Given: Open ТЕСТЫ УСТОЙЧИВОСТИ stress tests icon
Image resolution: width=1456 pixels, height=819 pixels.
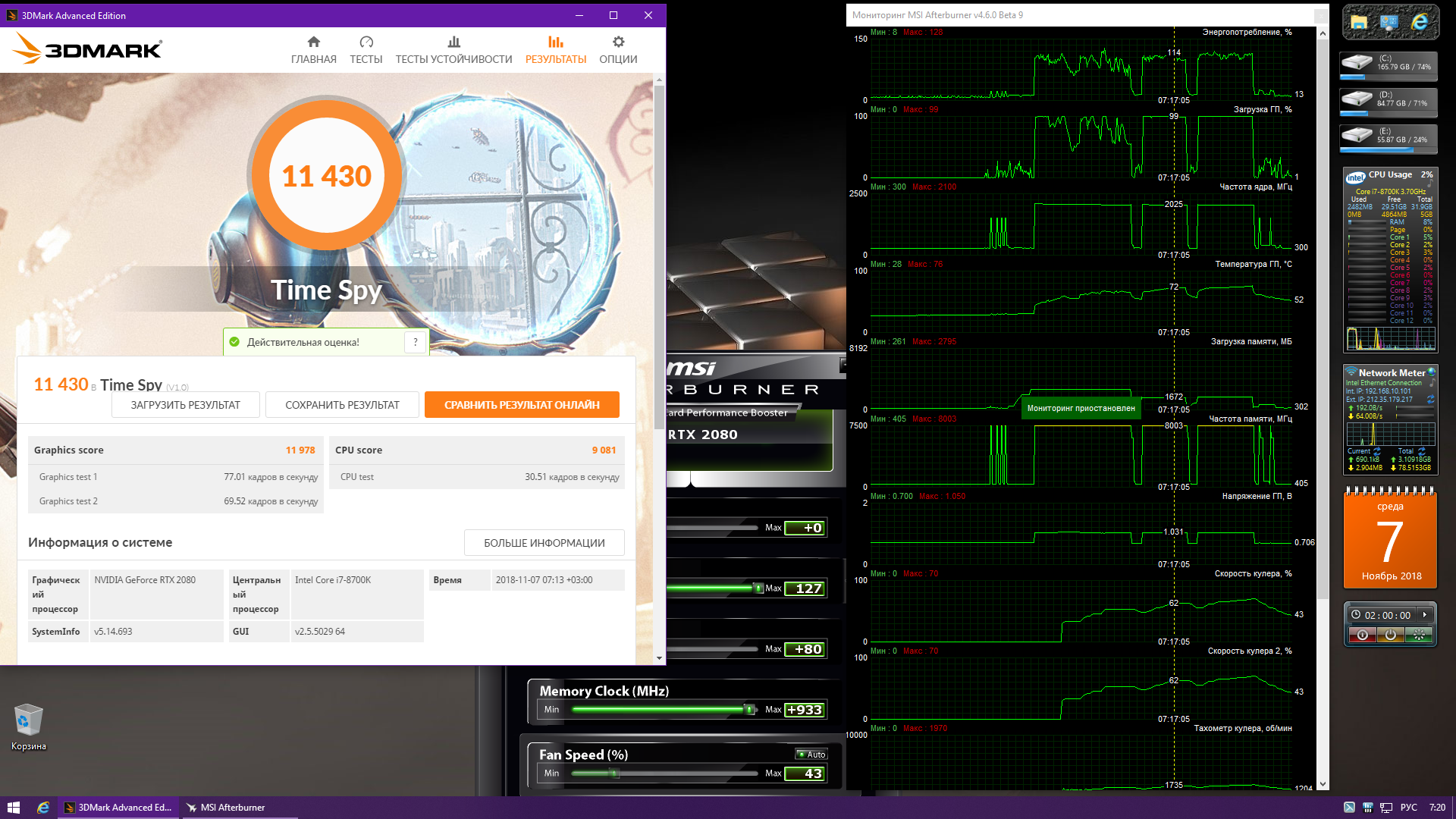Looking at the screenshot, I should pyautogui.click(x=453, y=42).
